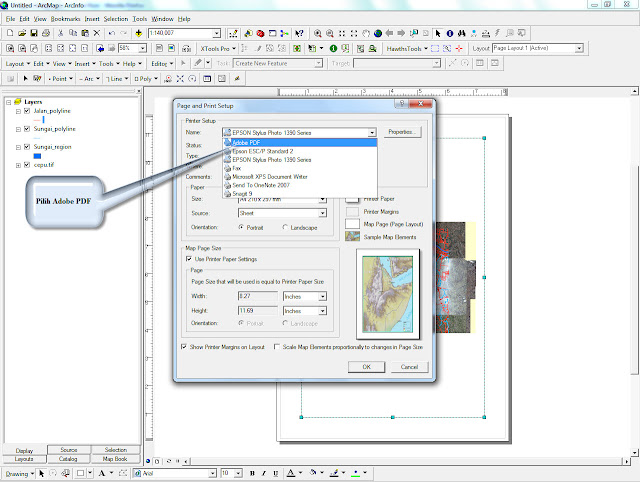
Task: Click the vertical scrollbar of layout view
Action: coord(634,272)
